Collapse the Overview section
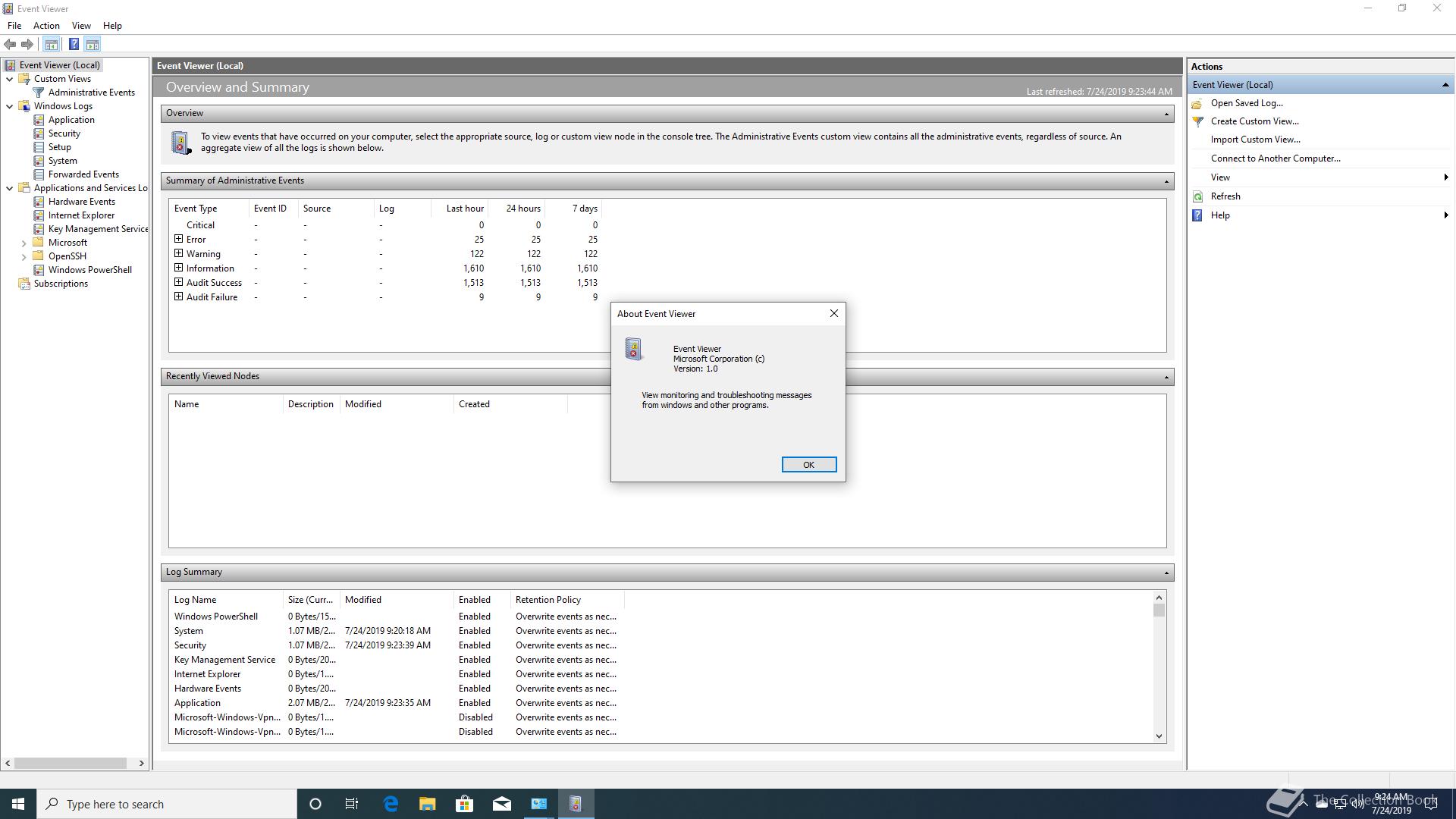 1166,114
